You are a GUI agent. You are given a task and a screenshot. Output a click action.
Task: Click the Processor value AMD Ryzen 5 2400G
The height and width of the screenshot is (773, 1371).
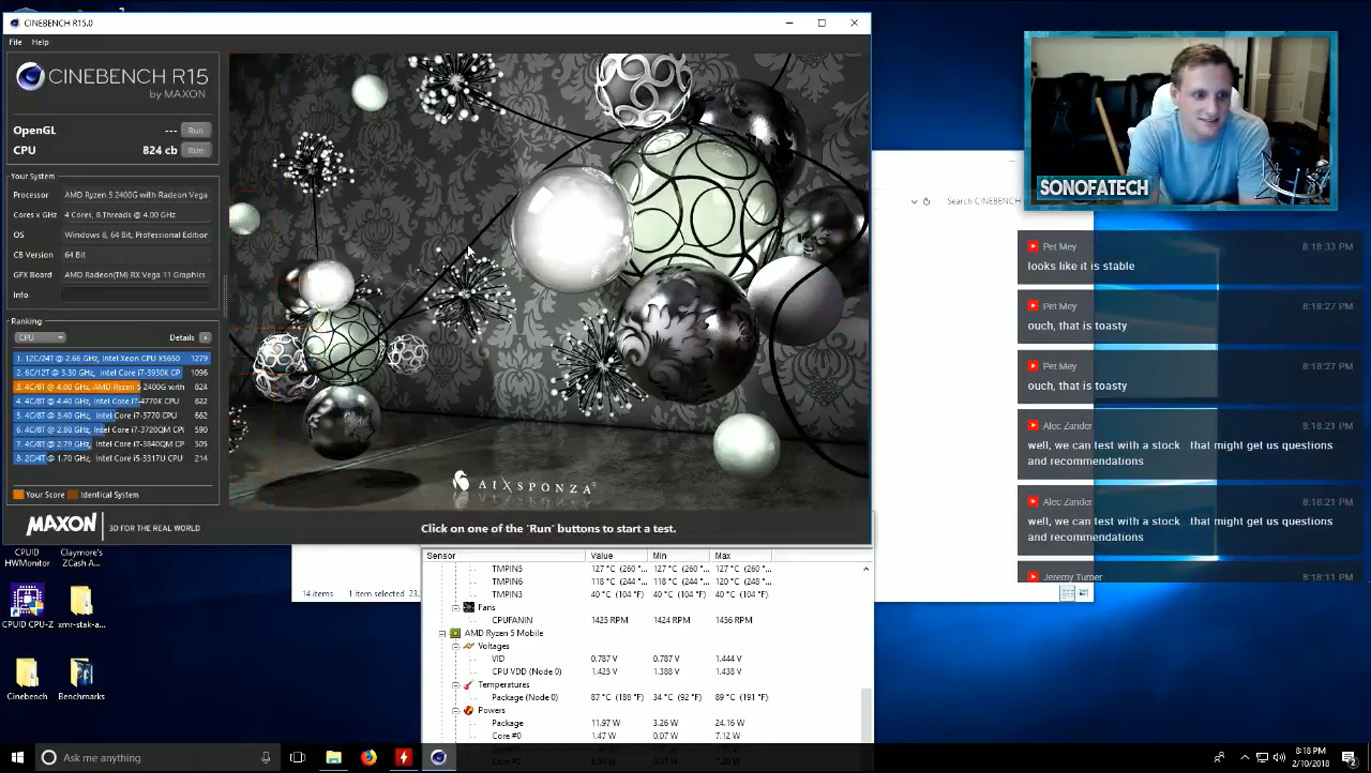136,195
